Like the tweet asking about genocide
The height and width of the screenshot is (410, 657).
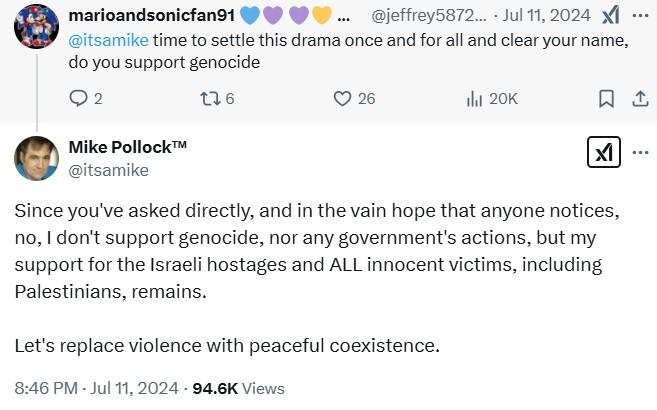click(342, 99)
